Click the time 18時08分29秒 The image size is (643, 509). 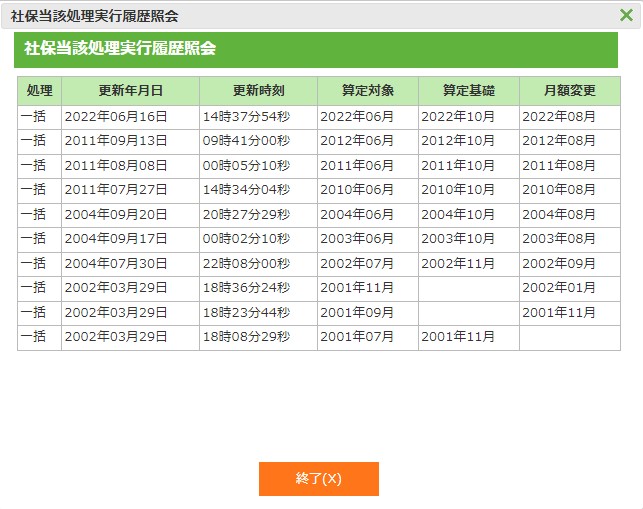246,337
